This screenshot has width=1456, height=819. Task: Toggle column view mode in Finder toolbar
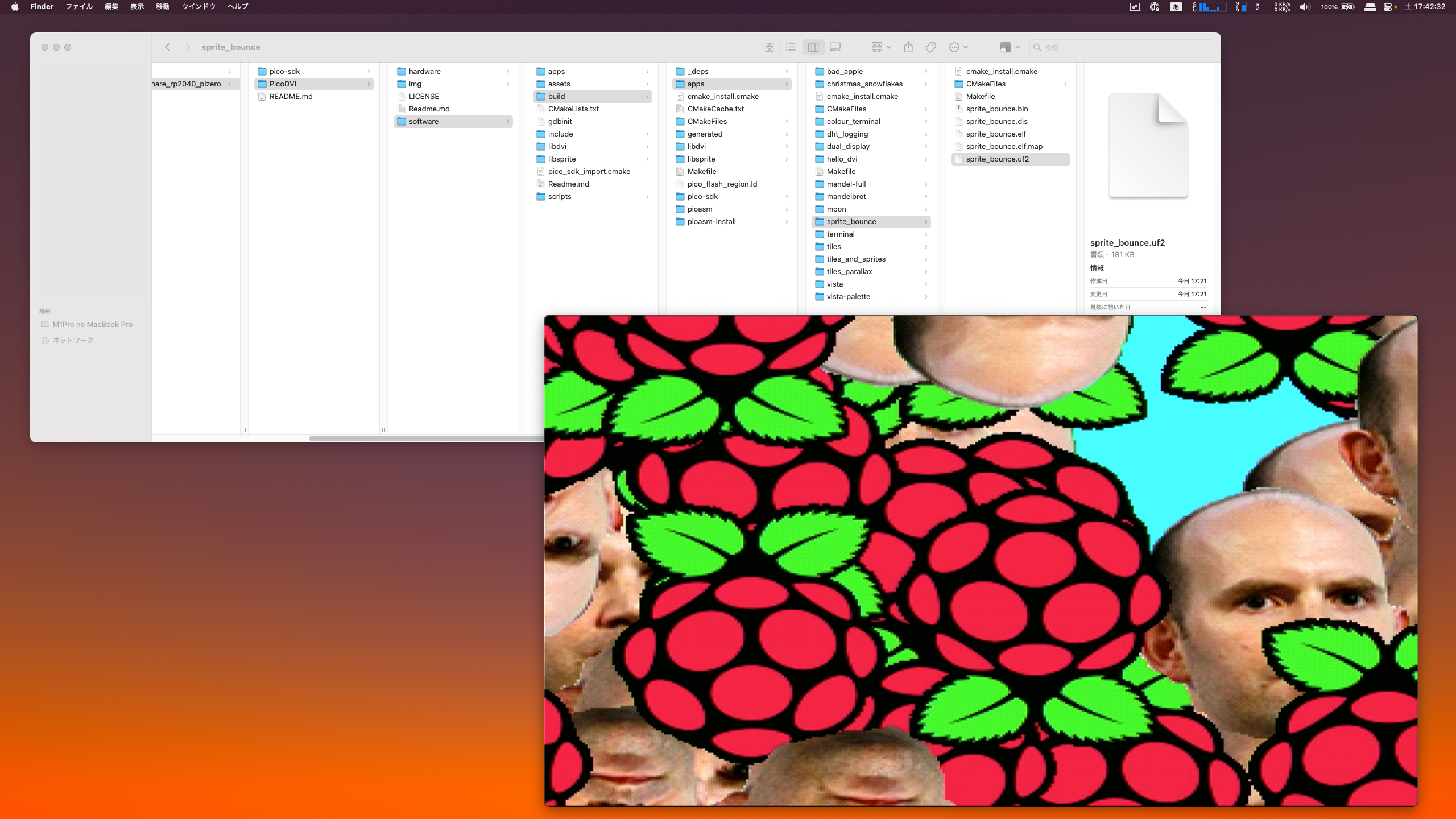tap(813, 47)
